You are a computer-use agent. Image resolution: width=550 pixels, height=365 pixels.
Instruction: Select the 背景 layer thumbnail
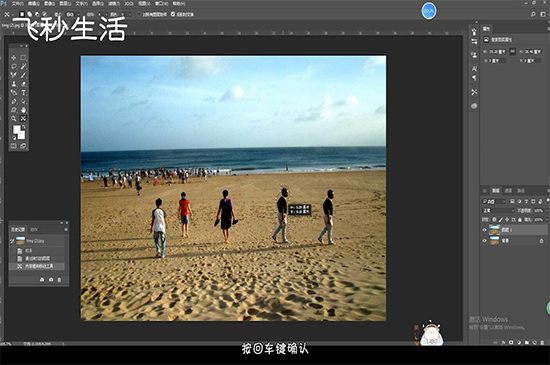coord(494,241)
